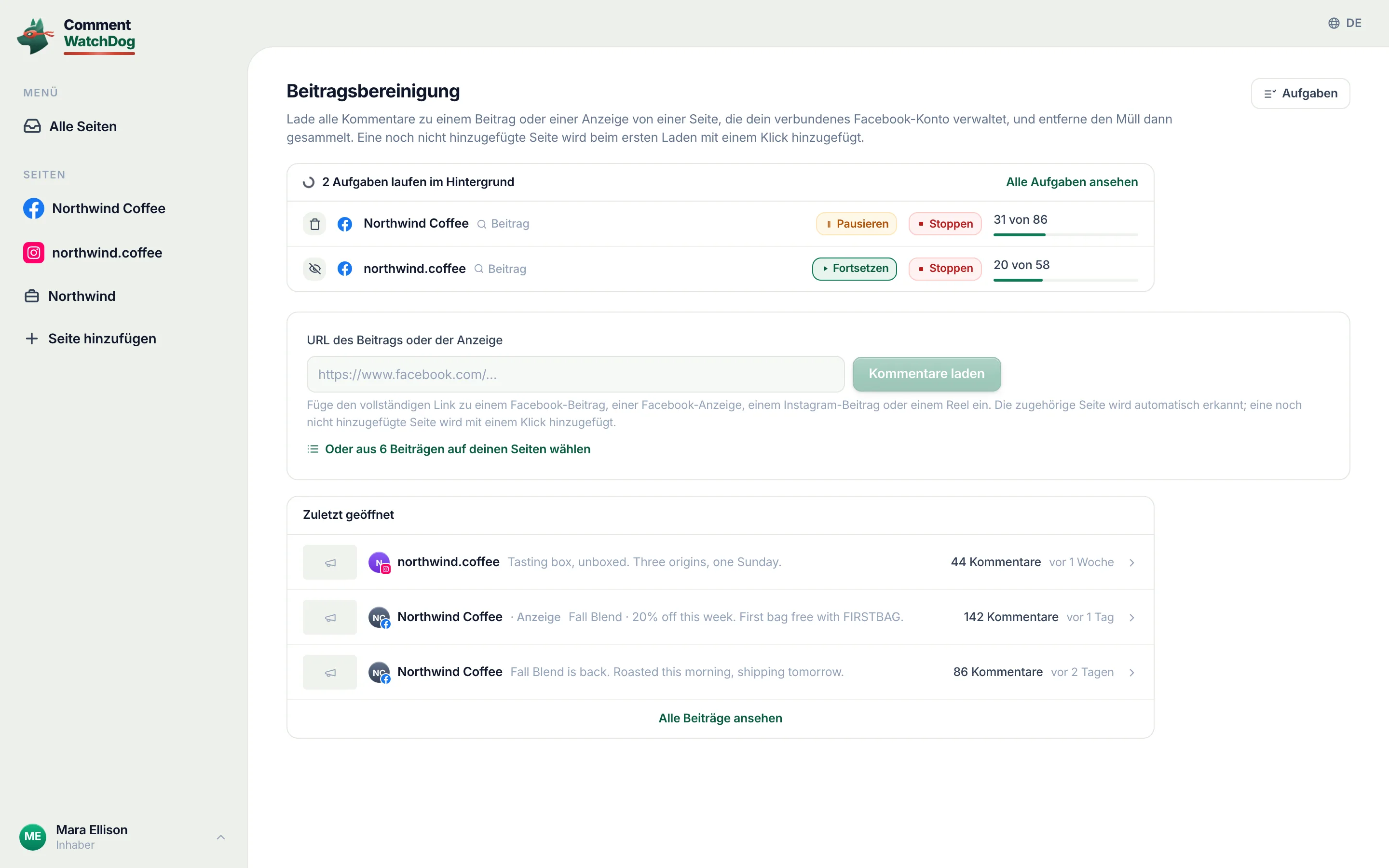Click Facebook icon in the Northwind Coffee task row
The height and width of the screenshot is (868, 1389).
click(x=345, y=224)
